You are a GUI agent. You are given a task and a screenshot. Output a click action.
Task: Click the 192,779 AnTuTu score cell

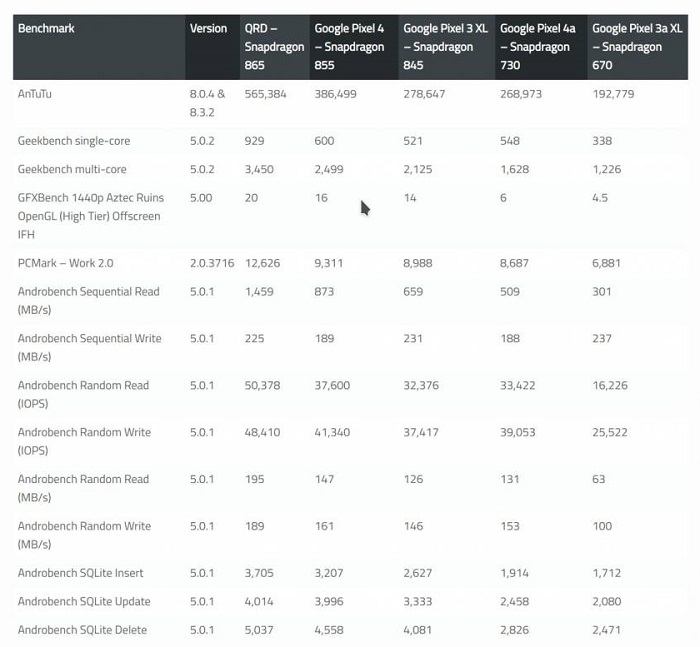click(x=613, y=93)
